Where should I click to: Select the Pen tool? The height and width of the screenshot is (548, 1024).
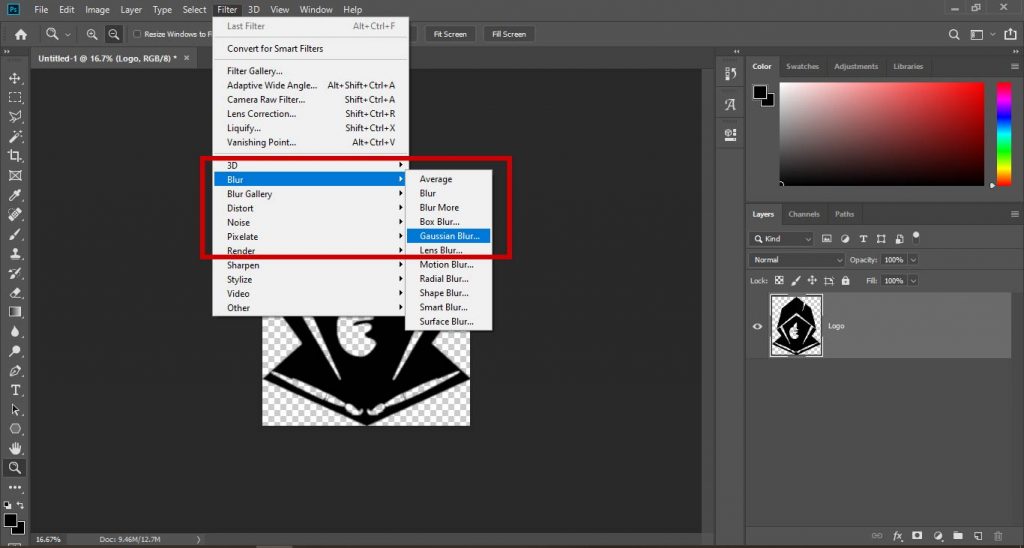coord(14,371)
